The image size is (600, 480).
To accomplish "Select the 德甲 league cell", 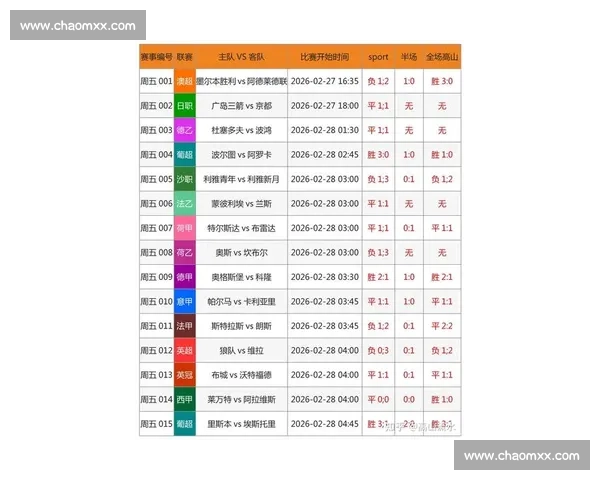I will coord(184,277).
